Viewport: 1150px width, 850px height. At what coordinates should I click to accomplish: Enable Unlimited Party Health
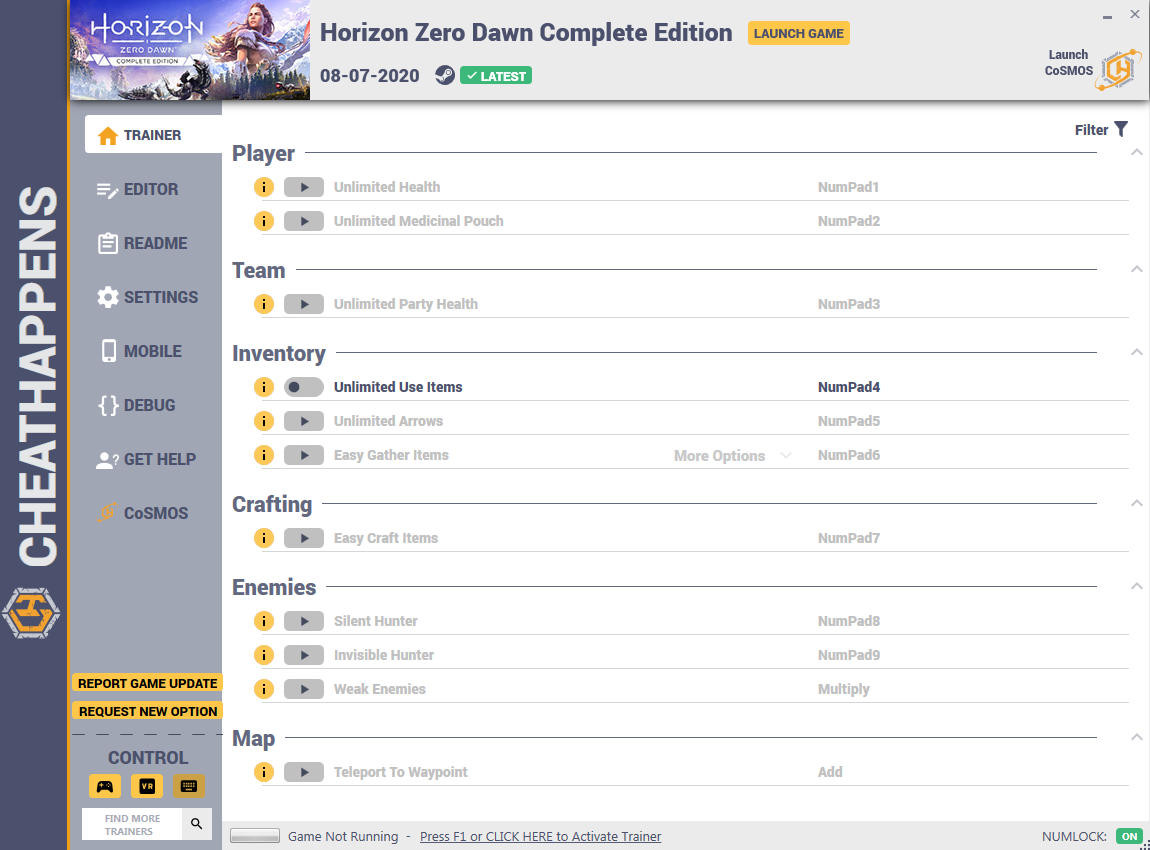(x=304, y=304)
